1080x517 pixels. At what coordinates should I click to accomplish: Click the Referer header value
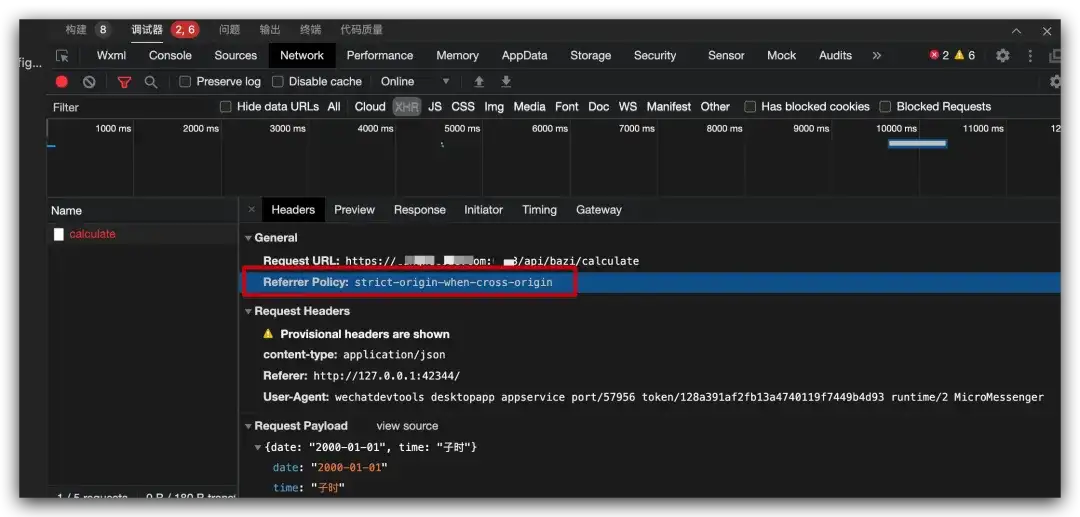tap(386, 376)
